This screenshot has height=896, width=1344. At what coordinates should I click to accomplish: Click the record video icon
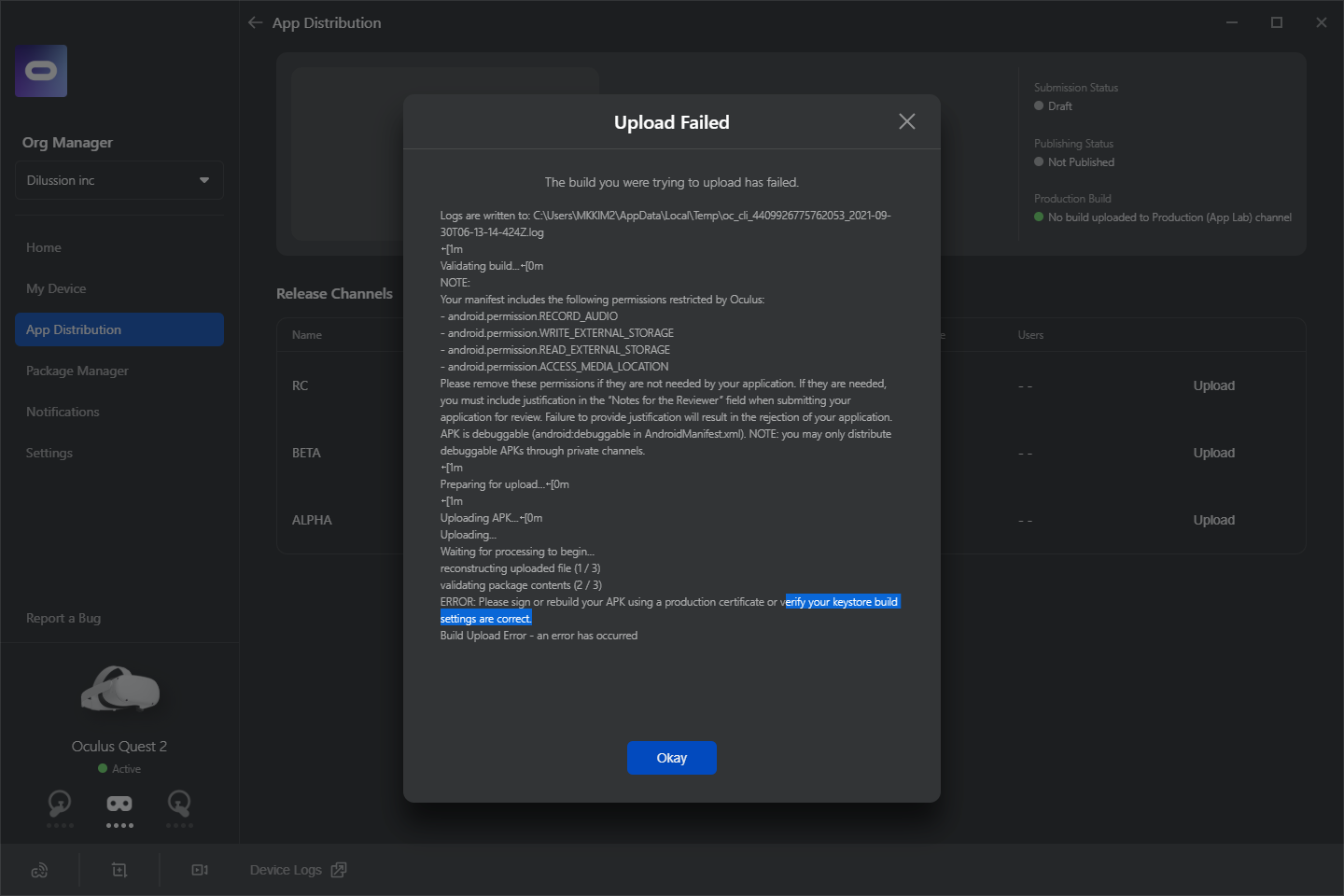tap(200, 870)
